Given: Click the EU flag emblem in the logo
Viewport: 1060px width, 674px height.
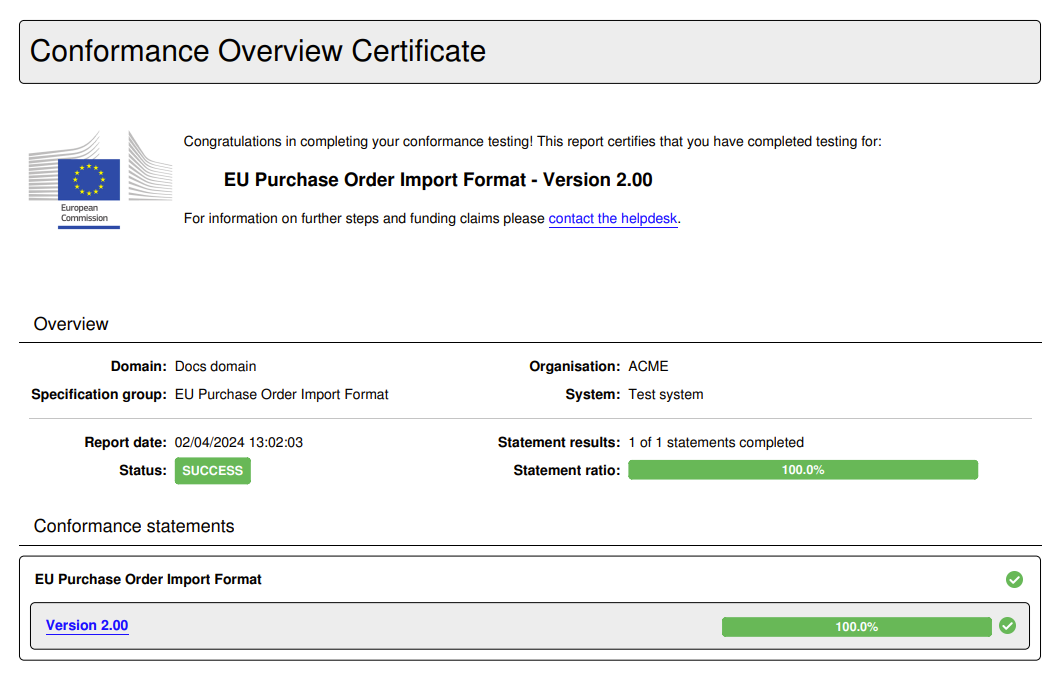Looking at the screenshot, I should pos(90,180).
